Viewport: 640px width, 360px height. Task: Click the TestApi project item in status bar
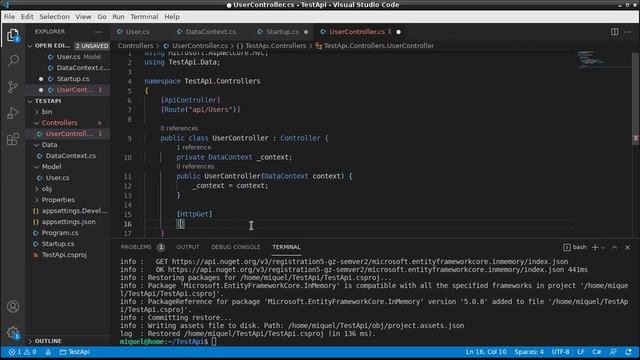tap(75, 352)
